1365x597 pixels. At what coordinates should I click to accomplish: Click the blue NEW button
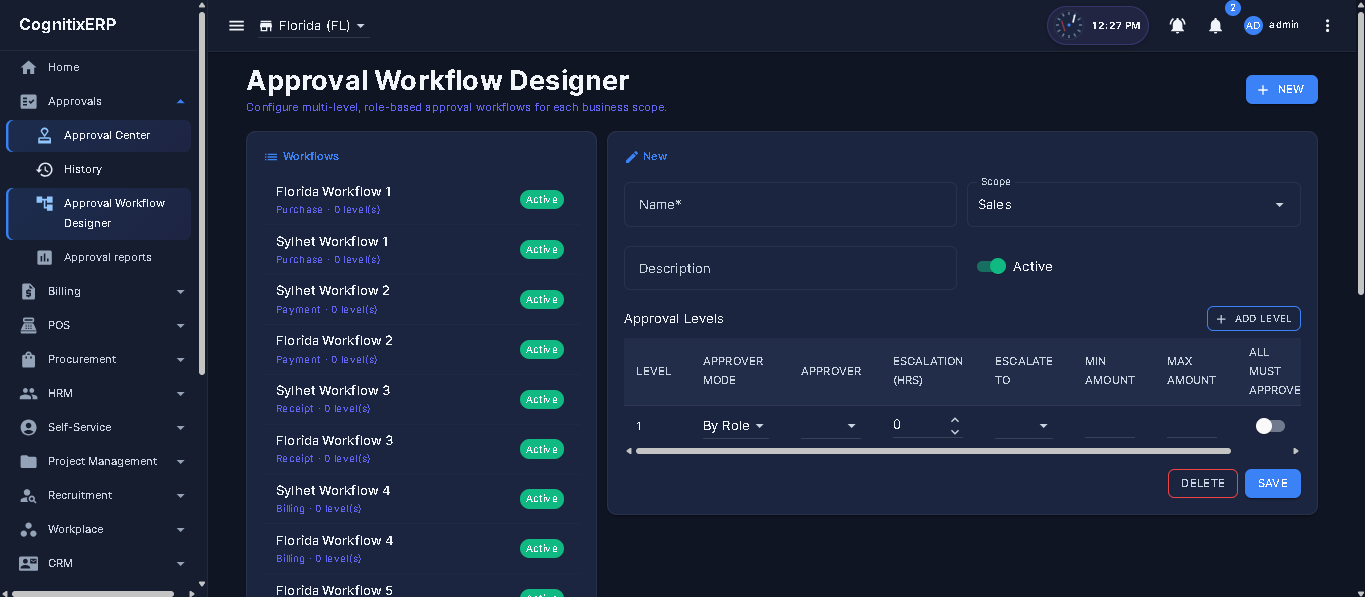[x=1281, y=89]
